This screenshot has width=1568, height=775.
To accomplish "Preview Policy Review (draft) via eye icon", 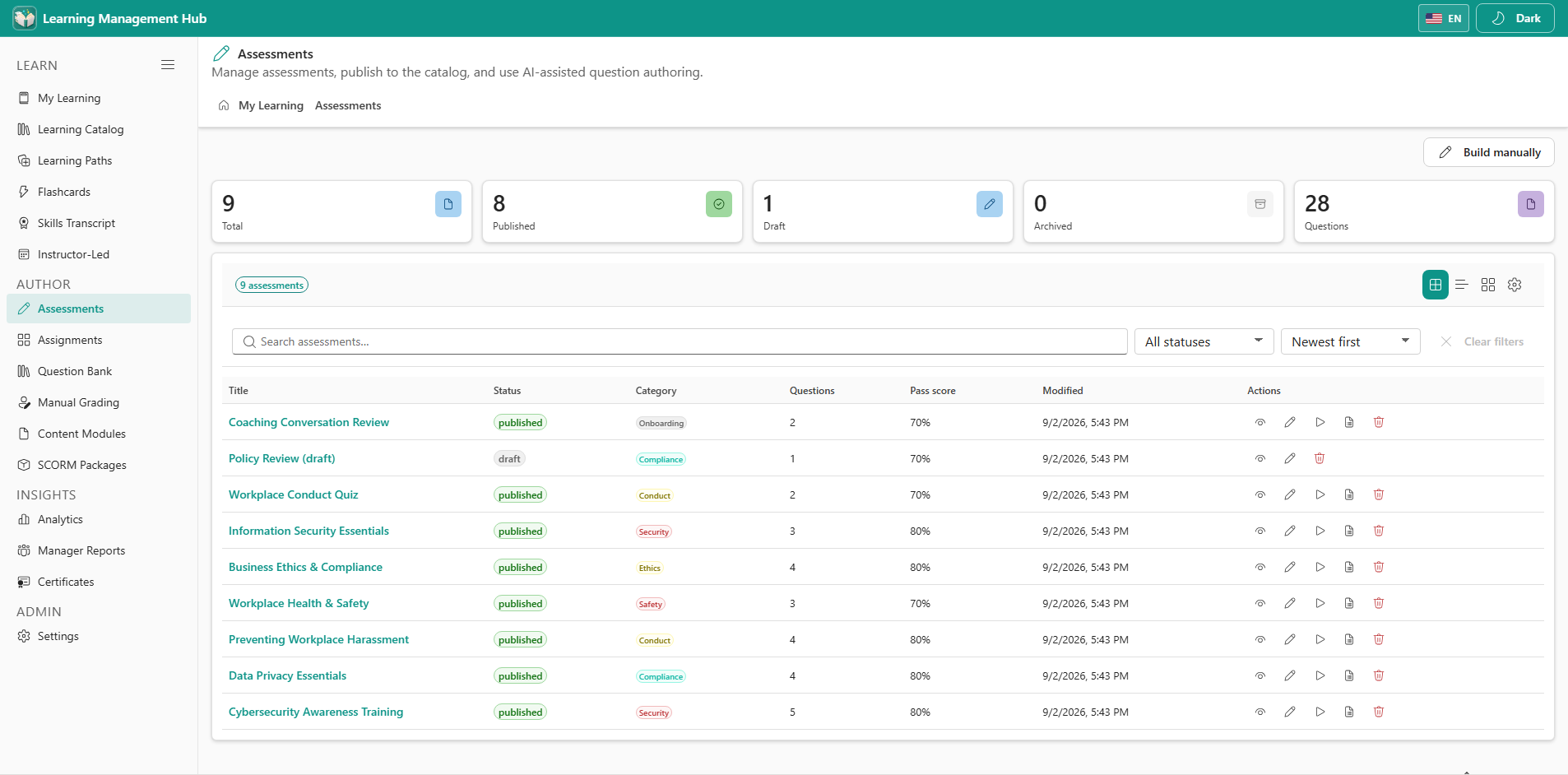I will tap(1260, 458).
